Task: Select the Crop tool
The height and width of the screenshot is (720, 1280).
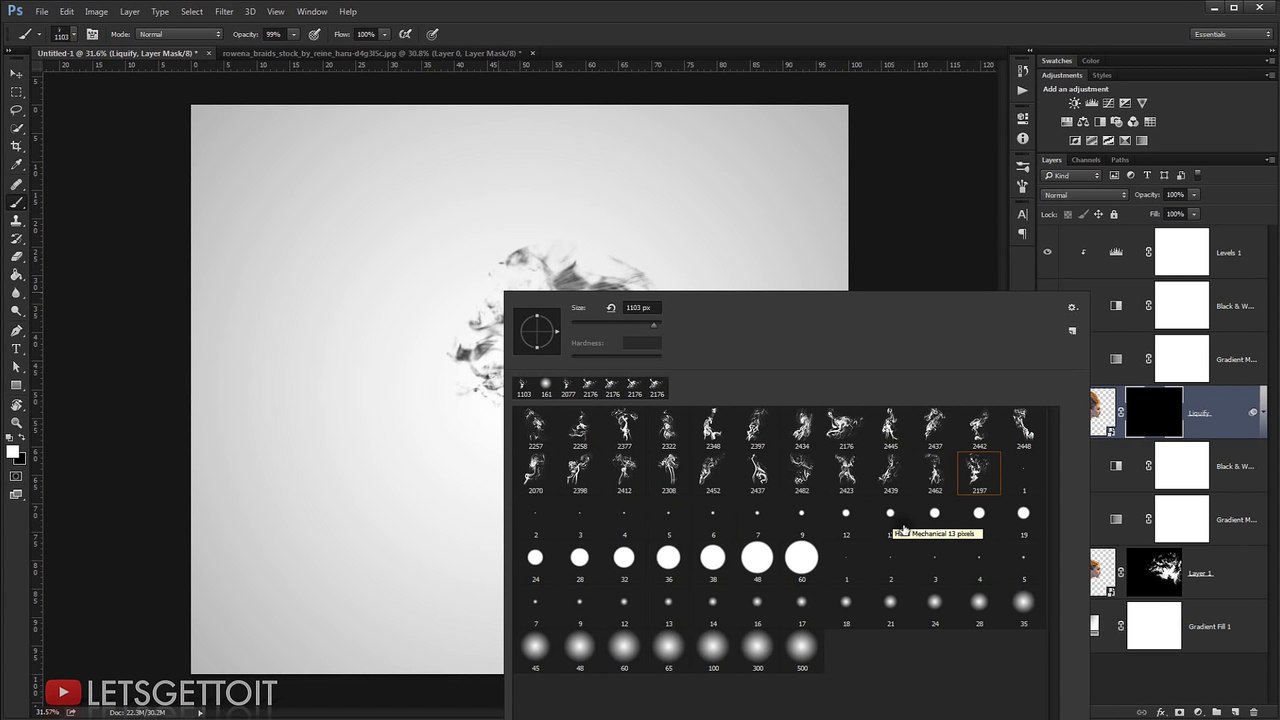Action: click(x=16, y=147)
